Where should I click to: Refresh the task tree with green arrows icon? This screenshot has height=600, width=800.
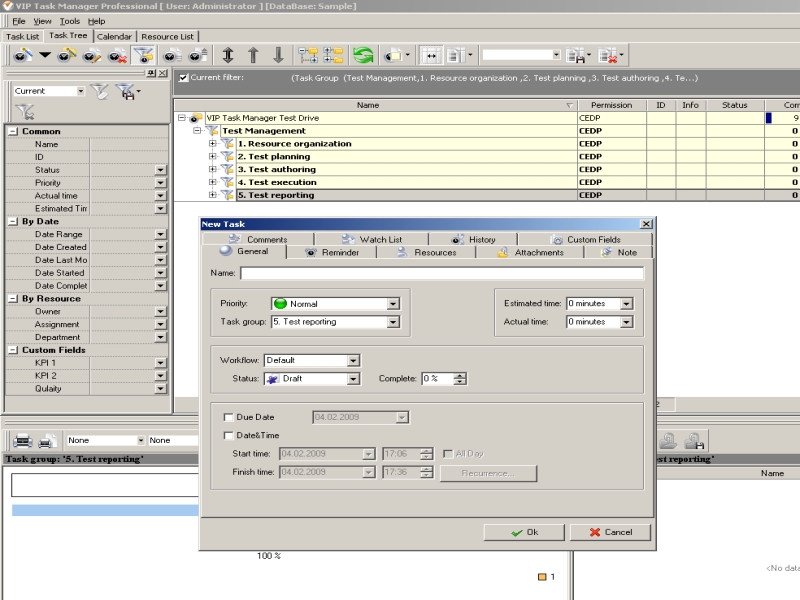(363, 55)
